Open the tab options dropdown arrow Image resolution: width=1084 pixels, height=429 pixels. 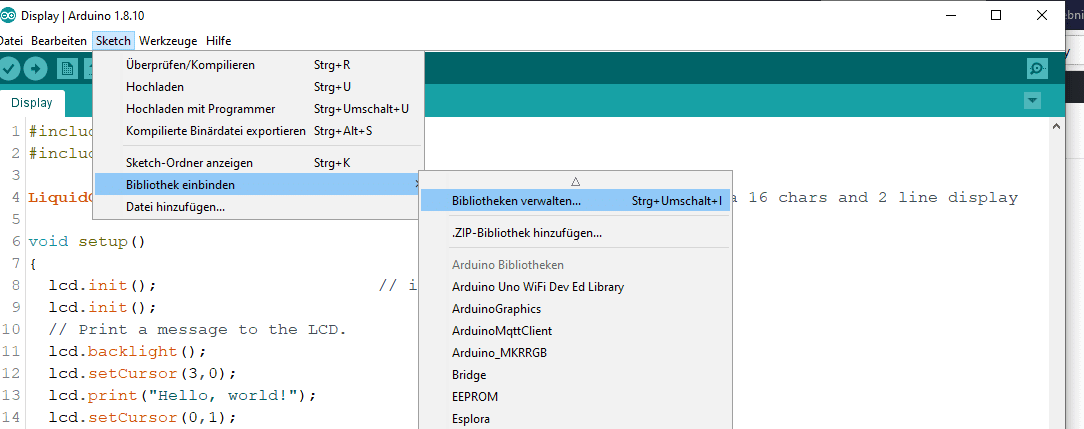tap(1033, 101)
